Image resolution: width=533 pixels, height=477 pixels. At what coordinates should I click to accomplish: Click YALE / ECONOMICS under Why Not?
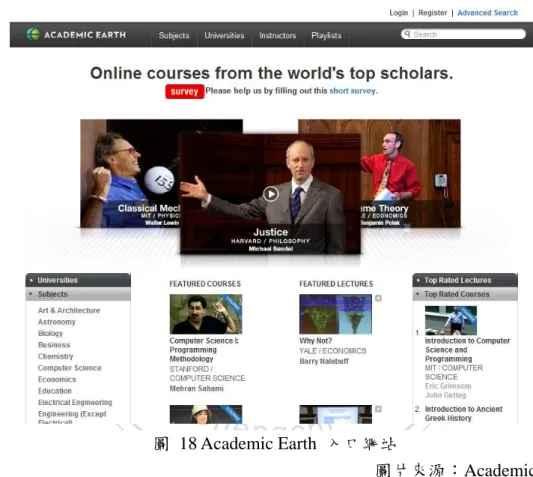333,351
